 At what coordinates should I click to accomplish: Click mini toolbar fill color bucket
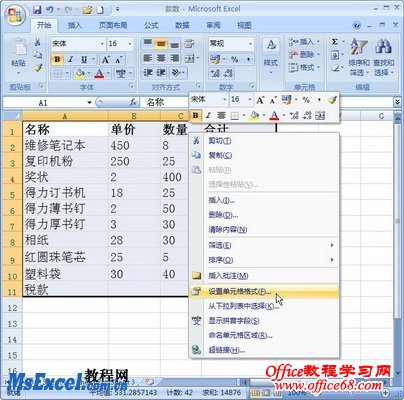pyautogui.click(x=254, y=116)
